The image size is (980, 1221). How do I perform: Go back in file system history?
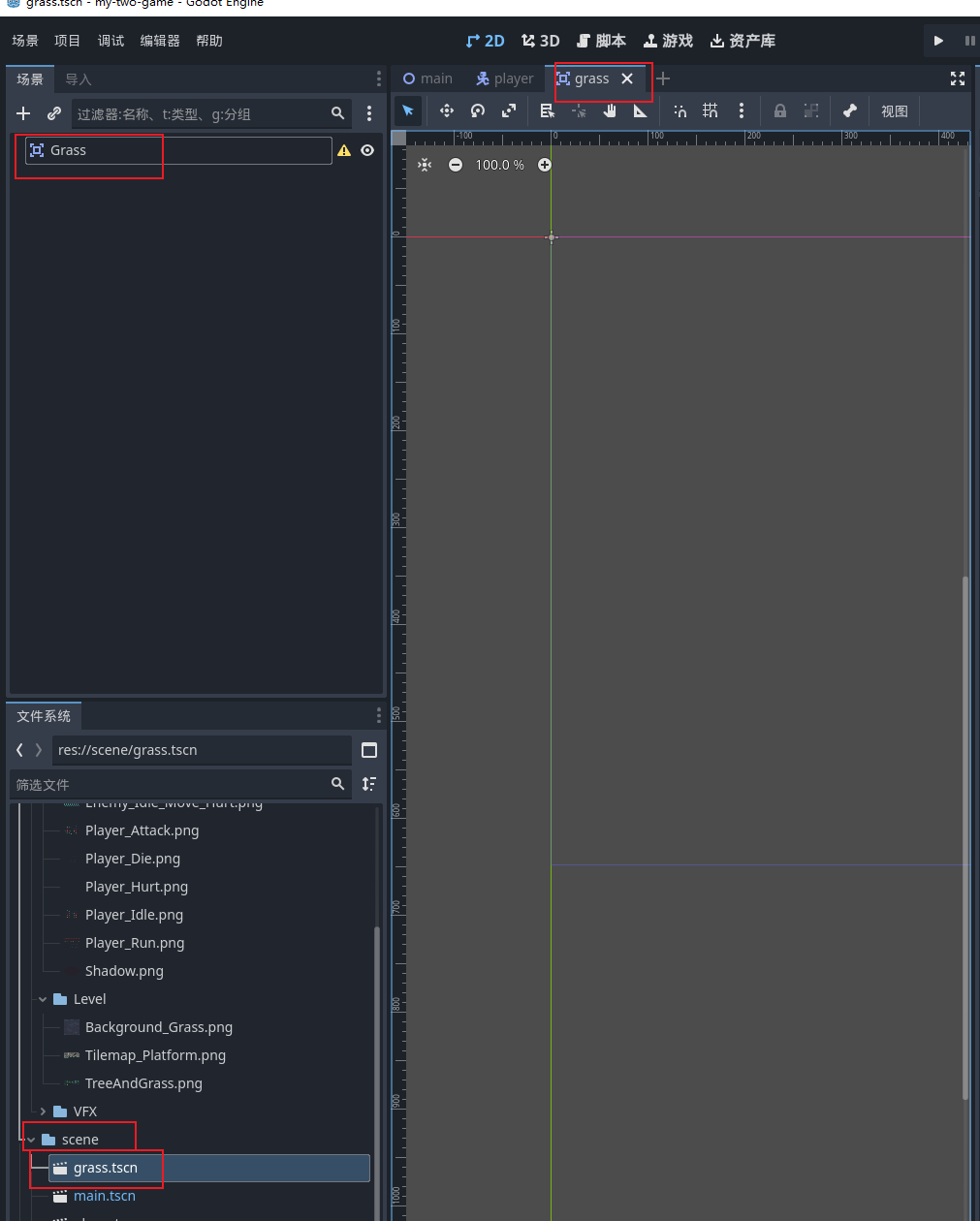pos(19,750)
